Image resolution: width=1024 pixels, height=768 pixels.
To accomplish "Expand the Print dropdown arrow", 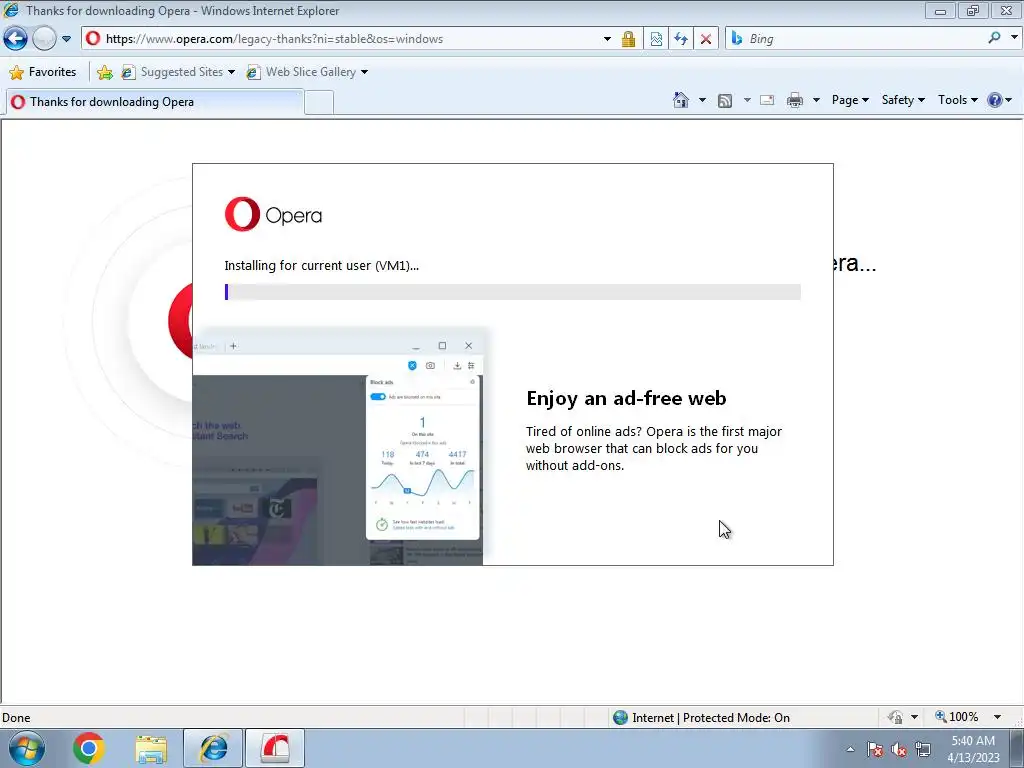I will [x=816, y=100].
